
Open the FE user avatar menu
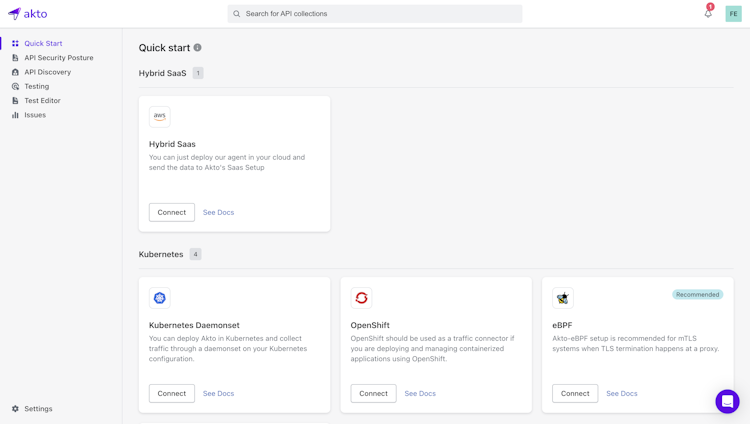(x=733, y=14)
